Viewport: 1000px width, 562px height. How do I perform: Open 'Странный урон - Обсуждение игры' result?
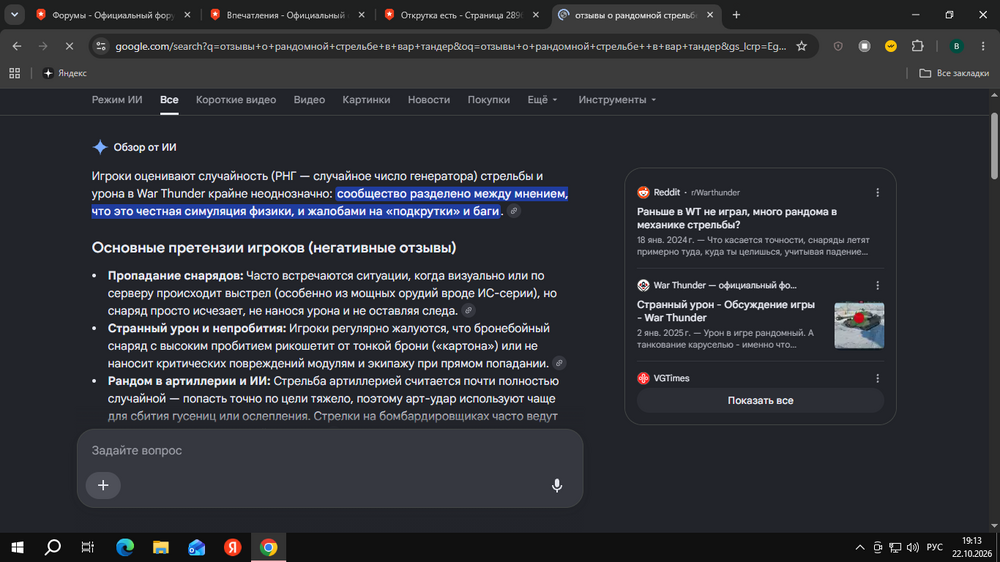tap(726, 311)
